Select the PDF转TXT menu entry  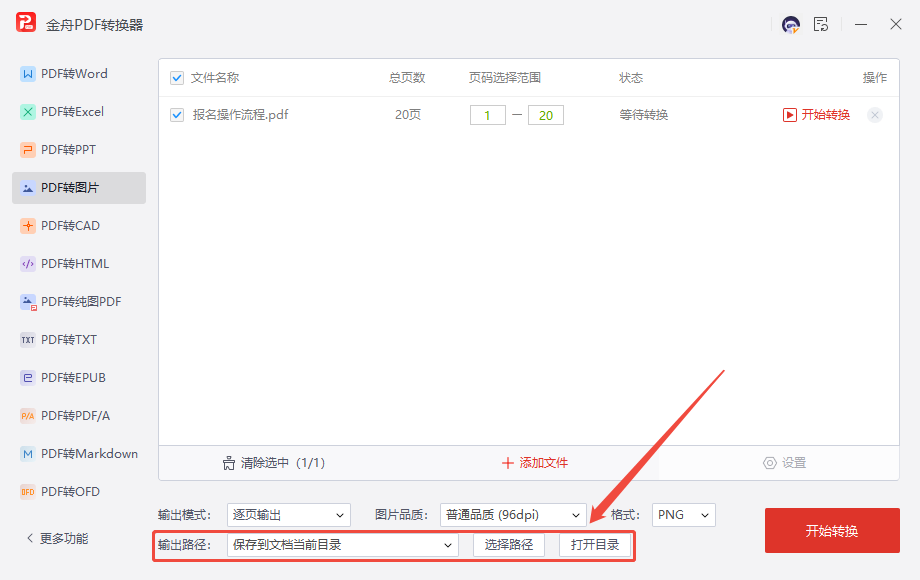tap(79, 340)
